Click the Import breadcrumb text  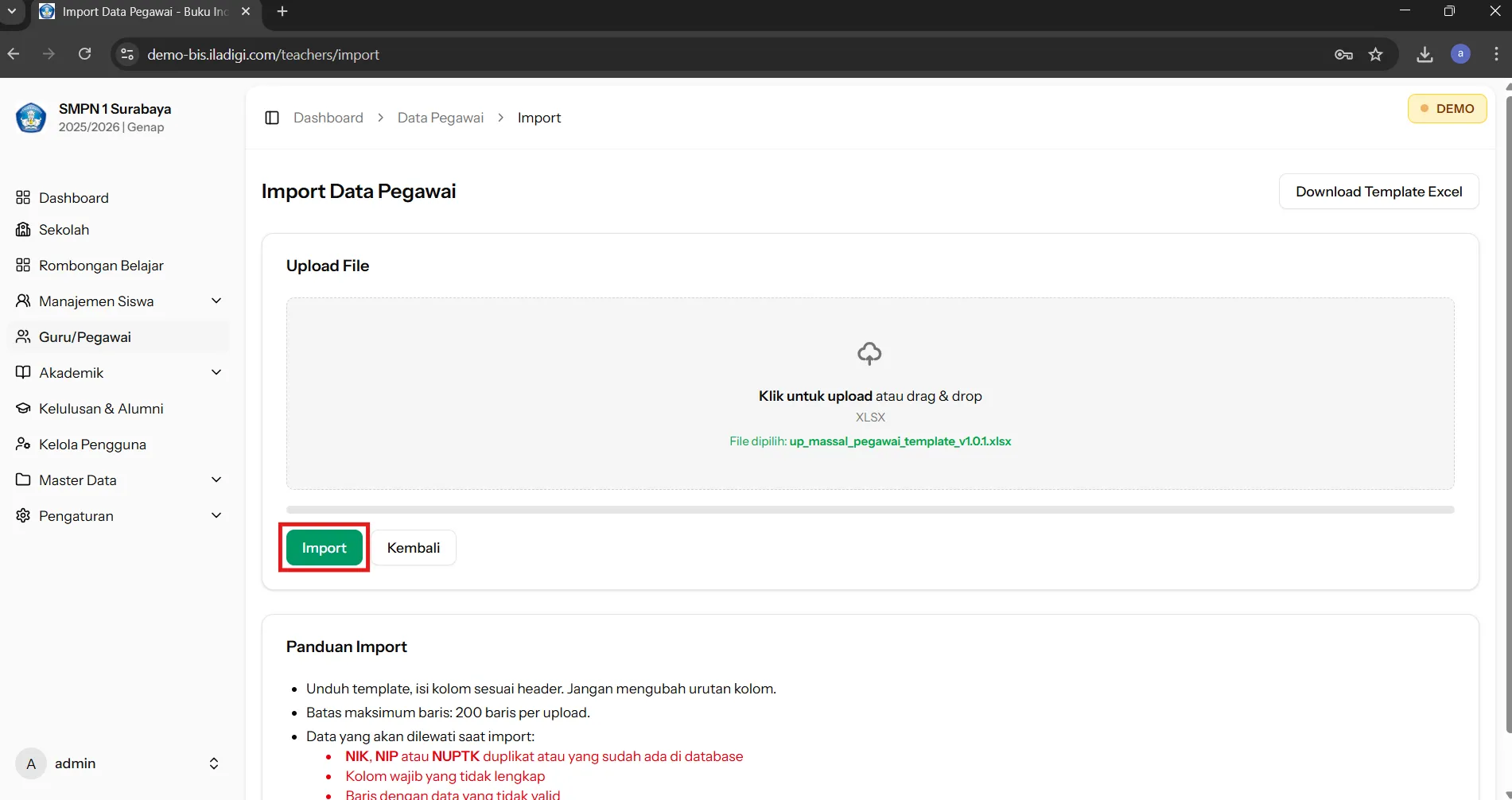click(539, 118)
